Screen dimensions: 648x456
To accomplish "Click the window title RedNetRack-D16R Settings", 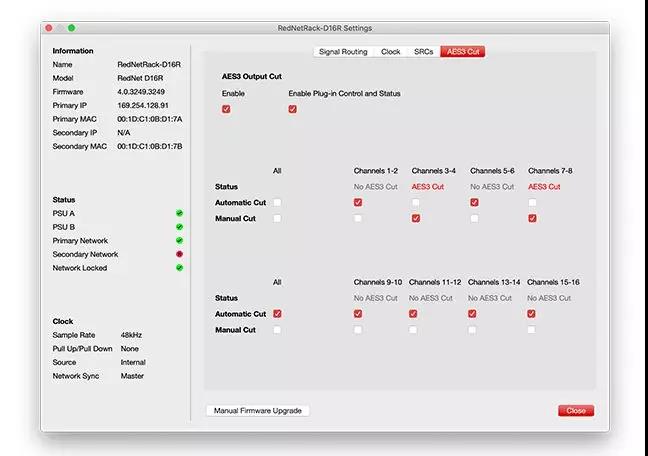I will [x=325, y=28].
